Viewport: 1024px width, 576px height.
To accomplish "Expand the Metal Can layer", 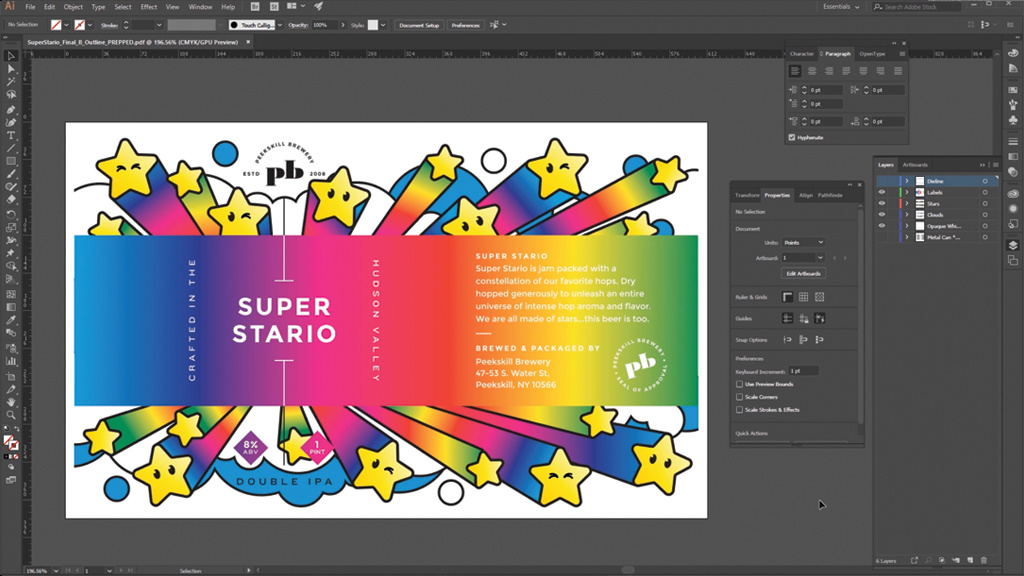I will pos(906,237).
